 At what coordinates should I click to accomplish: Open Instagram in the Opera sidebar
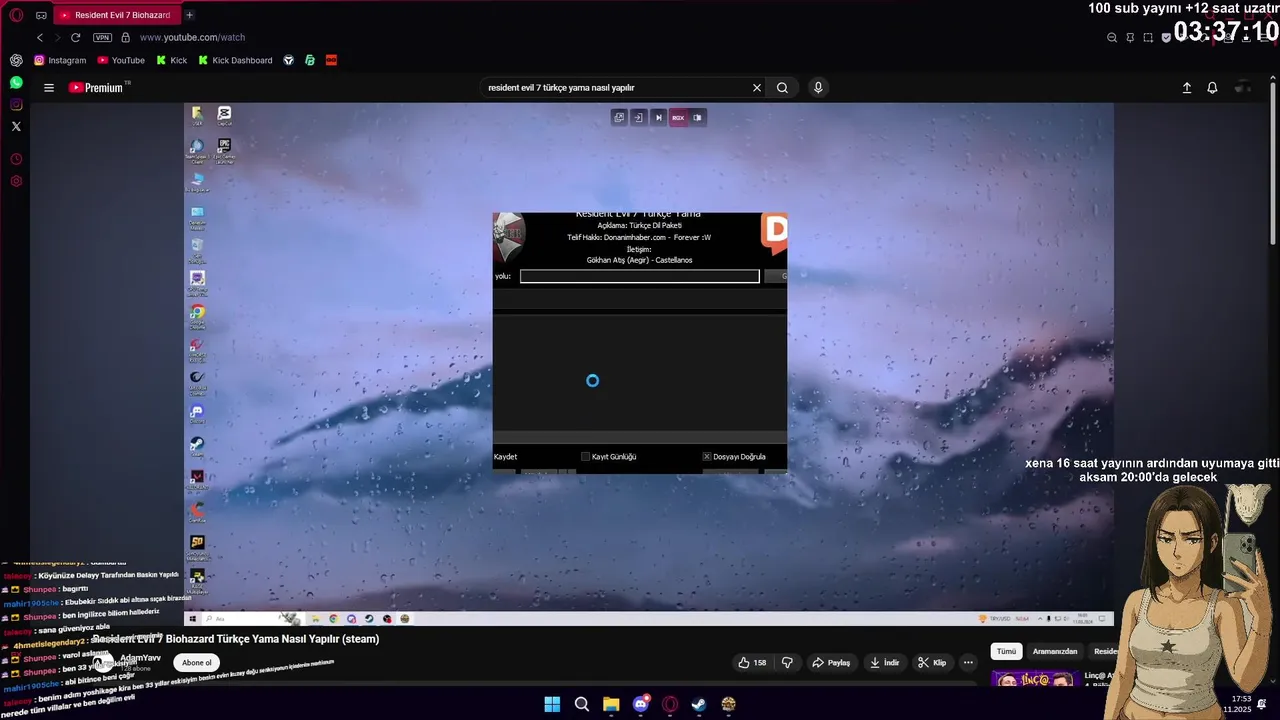pos(16,104)
